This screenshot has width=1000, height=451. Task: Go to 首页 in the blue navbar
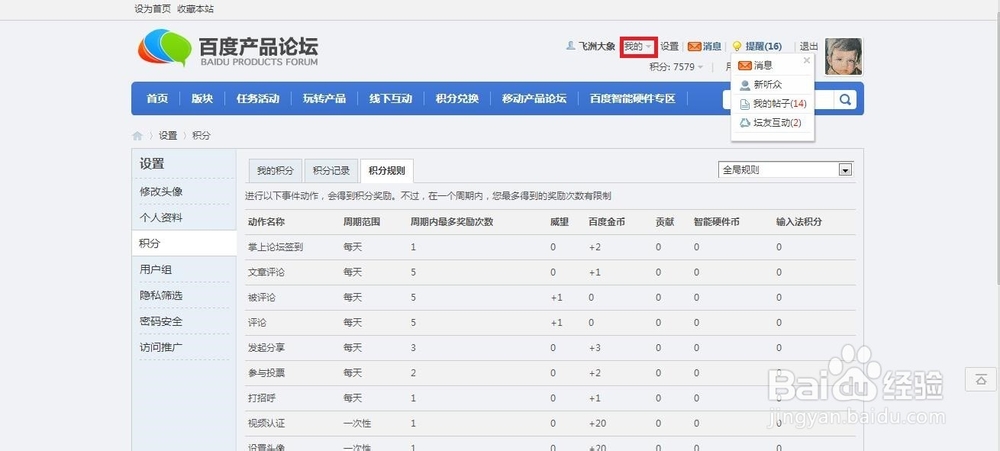(x=157, y=99)
